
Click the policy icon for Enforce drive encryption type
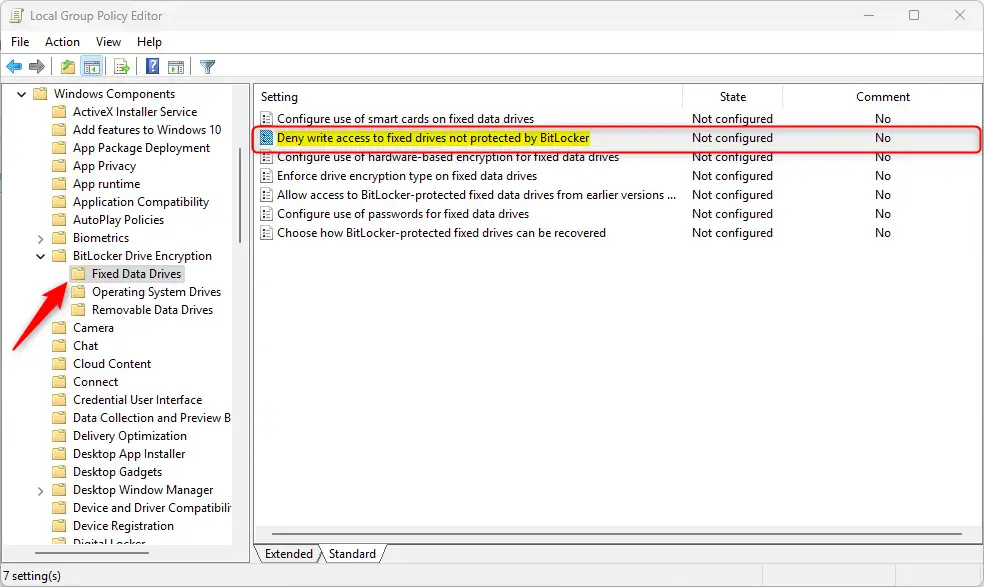click(267, 176)
